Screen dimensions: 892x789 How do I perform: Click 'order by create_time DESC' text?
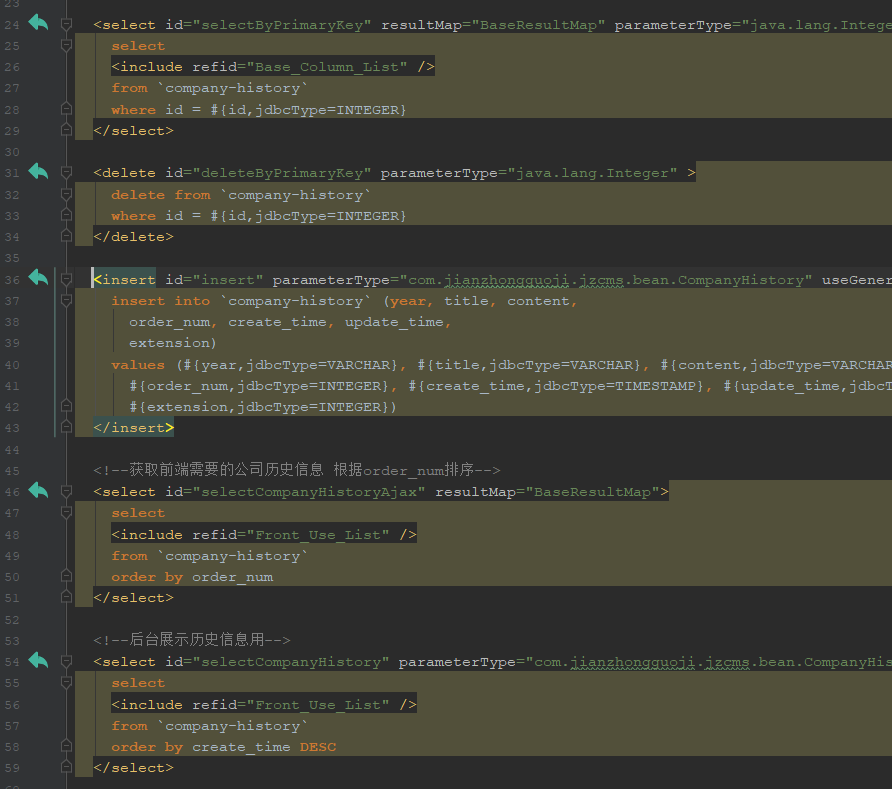point(224,747)
